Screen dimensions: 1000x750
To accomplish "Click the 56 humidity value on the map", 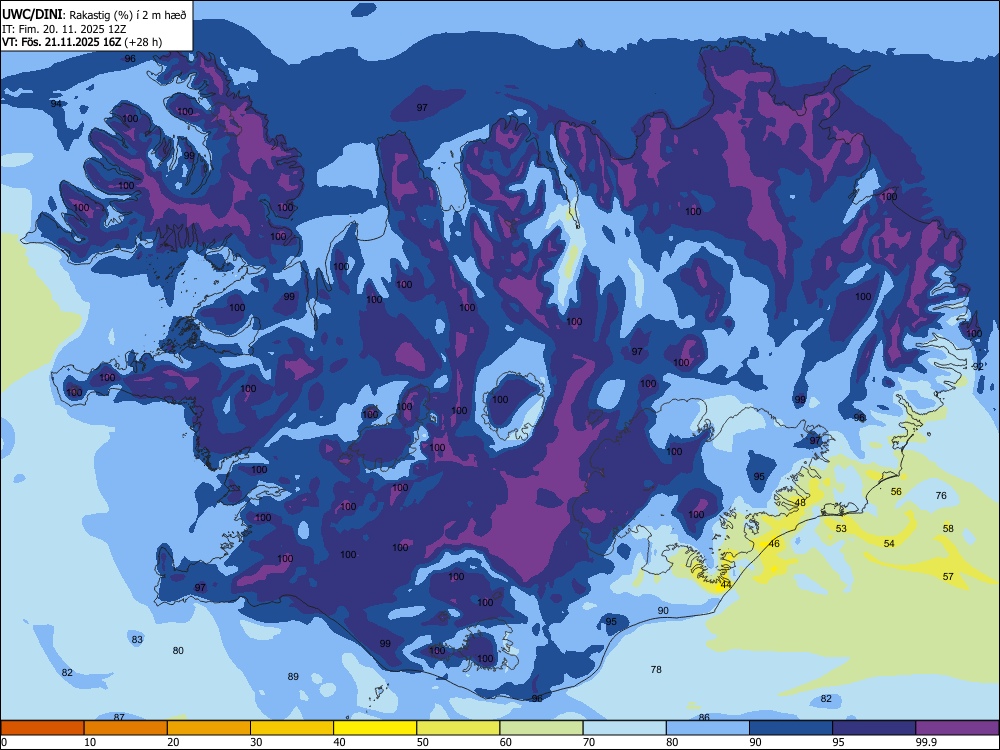I will tap(896, 492).
